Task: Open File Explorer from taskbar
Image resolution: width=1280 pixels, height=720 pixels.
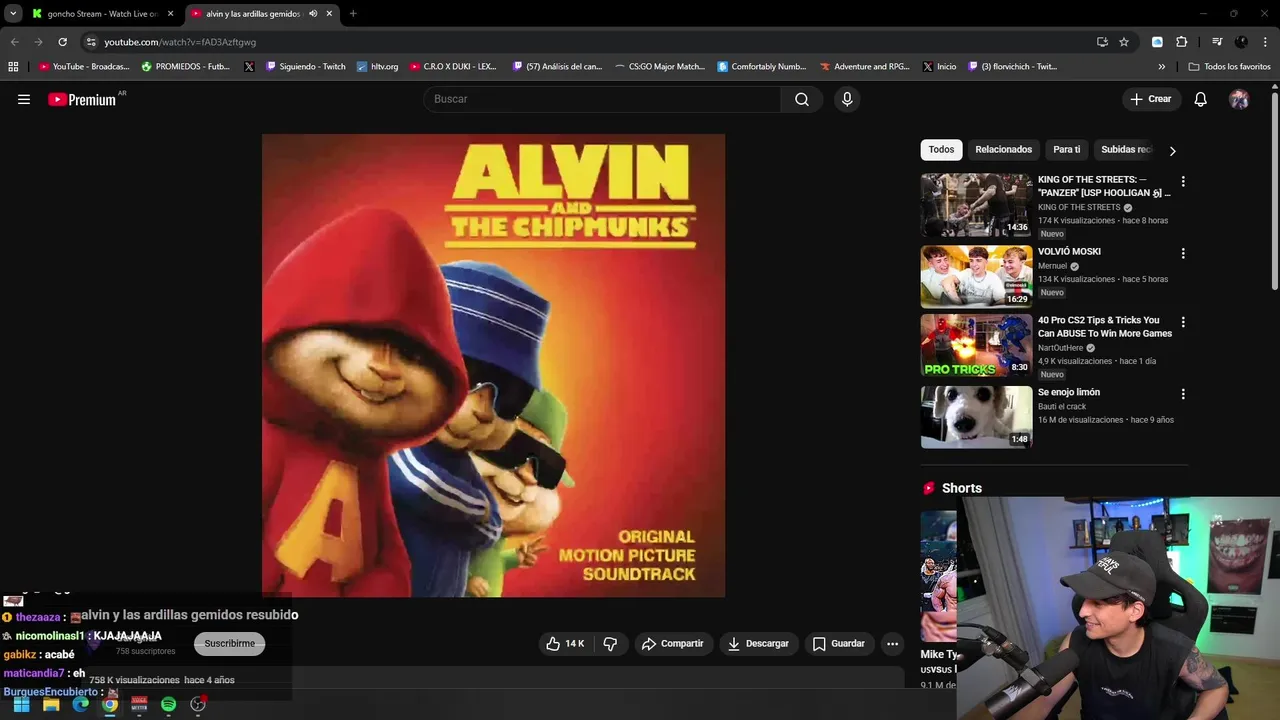Action: (x=51, y=704)
